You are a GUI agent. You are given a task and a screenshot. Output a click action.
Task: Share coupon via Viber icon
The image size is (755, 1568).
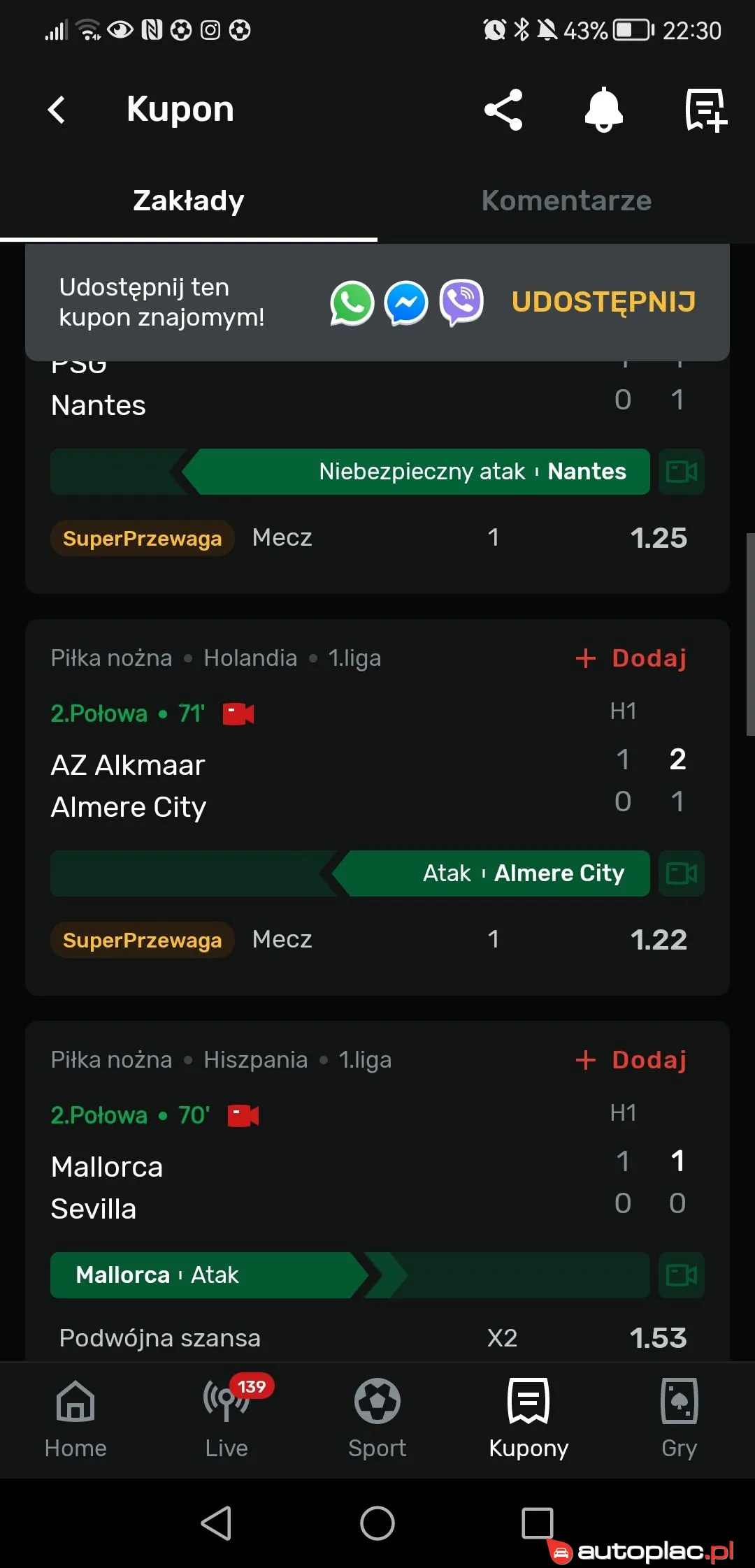pos(461,303)
